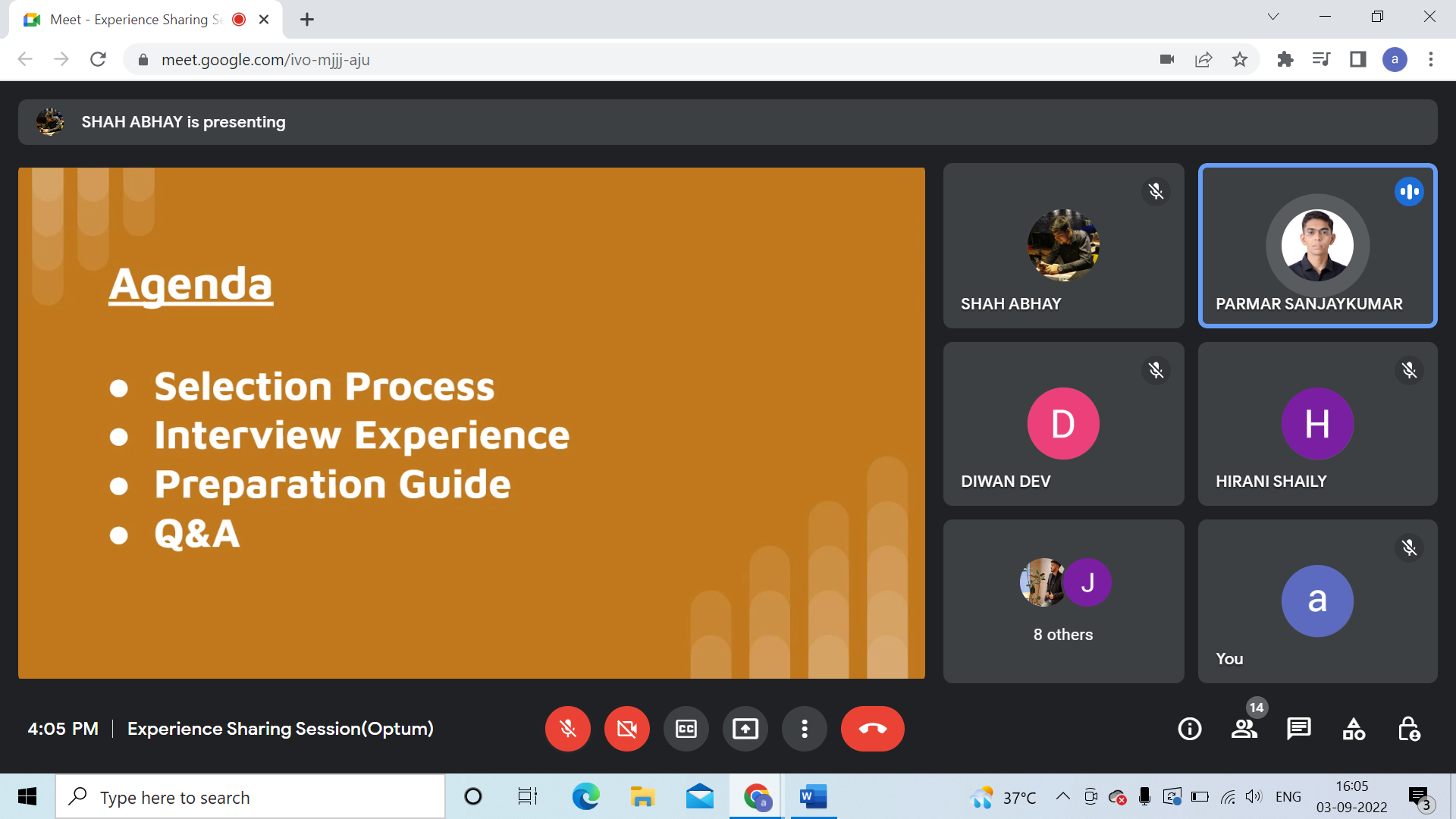Open the Activities panel
The image size is (1456, 819).
click(1353, 729)
